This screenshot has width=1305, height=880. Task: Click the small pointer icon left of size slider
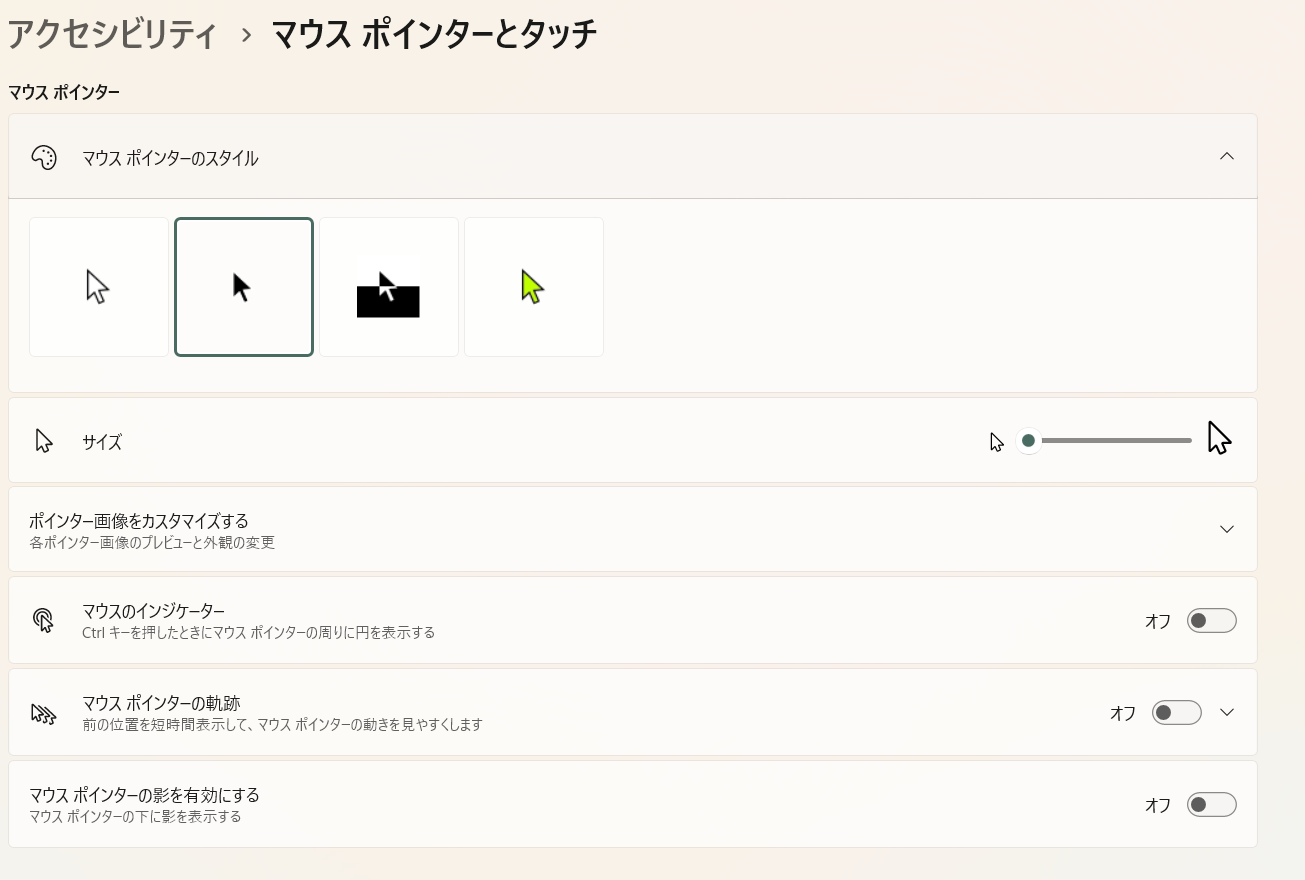[997, 442]
